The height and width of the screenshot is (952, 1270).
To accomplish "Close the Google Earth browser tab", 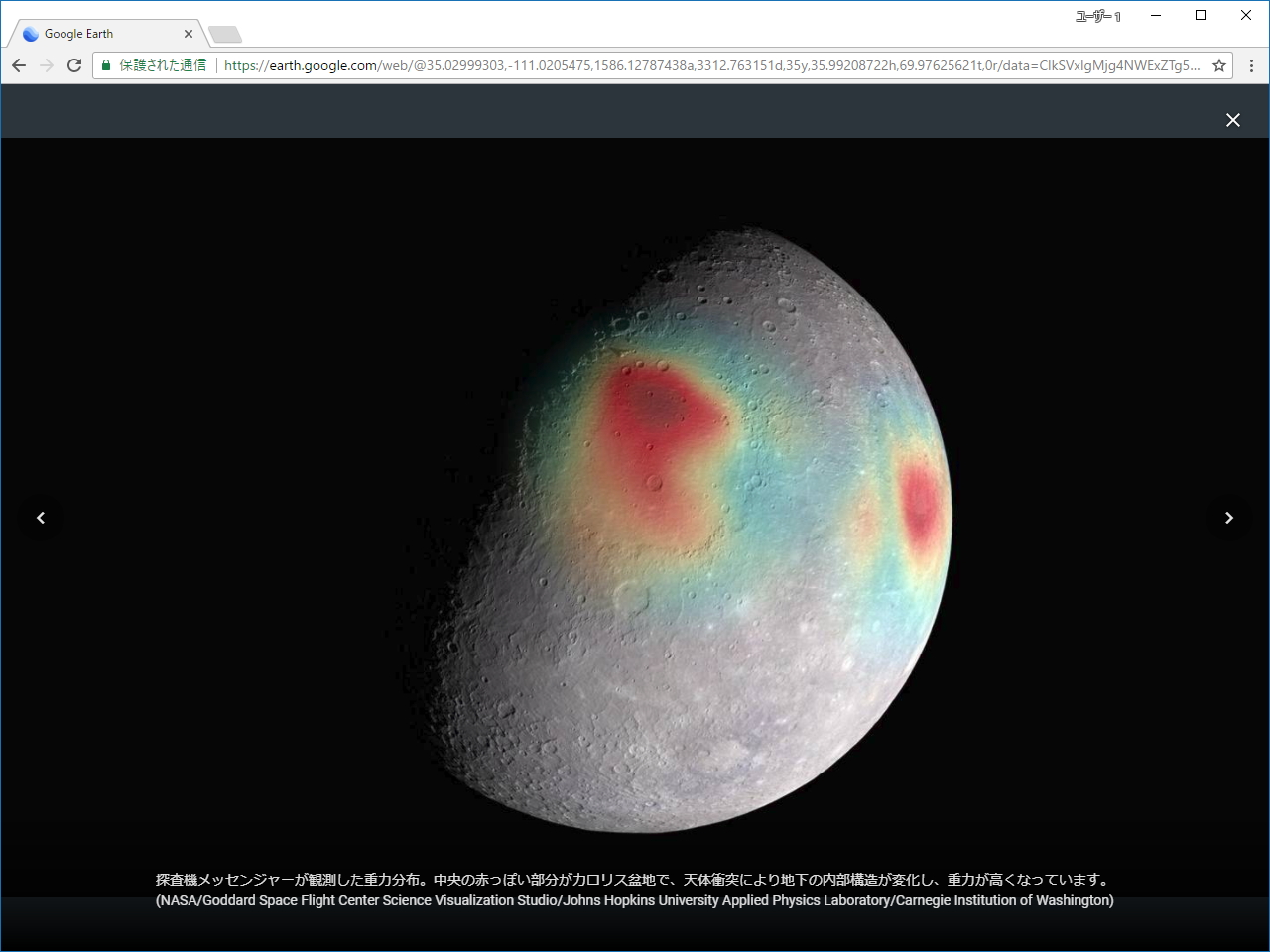I will 189,33.
